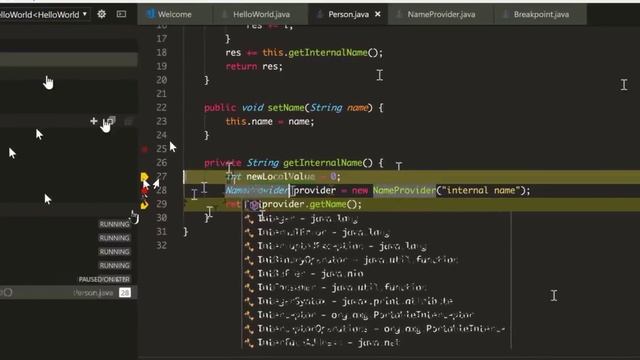This screenshot has height=360, width=640.
Task: Select InterceptorOperations PortableInterceptor suggestion
Action: 376,329
